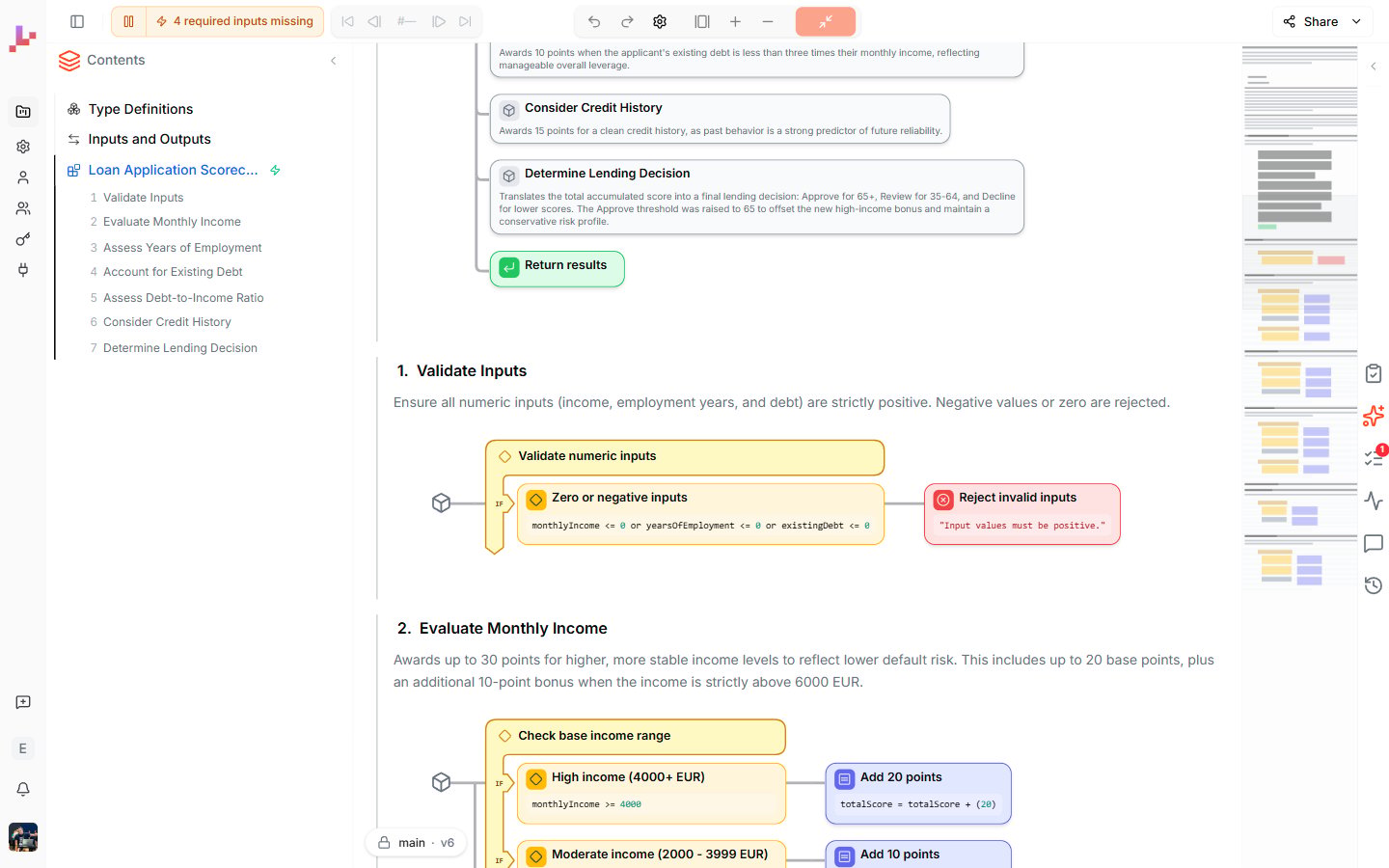This screenshot has height=868, width=1389.
Task: Select the Moderate income (2000 - 3999 EUR) condition
Action: [x=651, y=854]
